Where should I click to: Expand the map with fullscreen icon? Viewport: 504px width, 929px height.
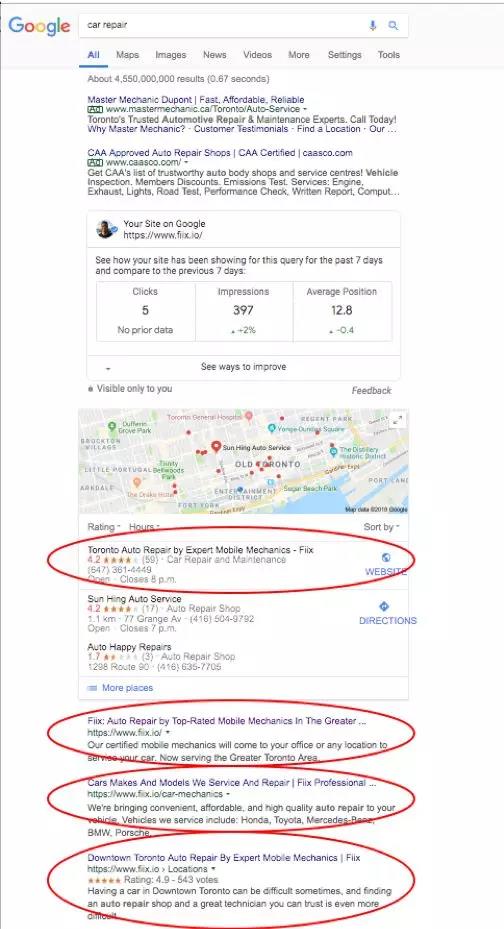click(398, 419)
